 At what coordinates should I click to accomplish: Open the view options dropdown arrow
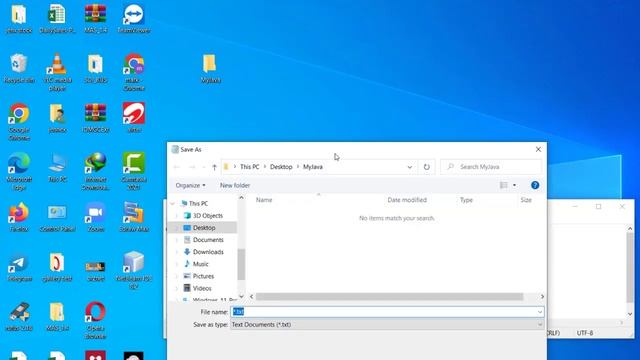(x=514, y=185)
